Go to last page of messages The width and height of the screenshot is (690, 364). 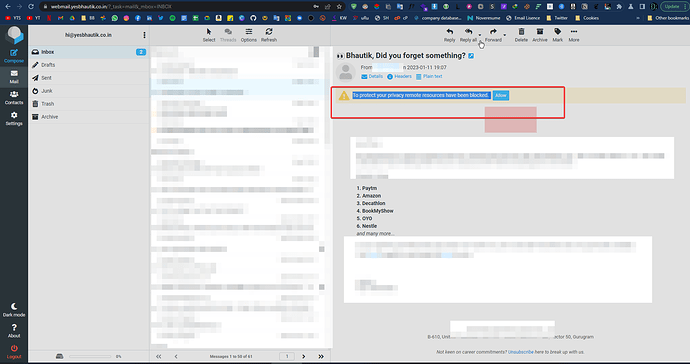pyautogui.click(x=321, y=357)
